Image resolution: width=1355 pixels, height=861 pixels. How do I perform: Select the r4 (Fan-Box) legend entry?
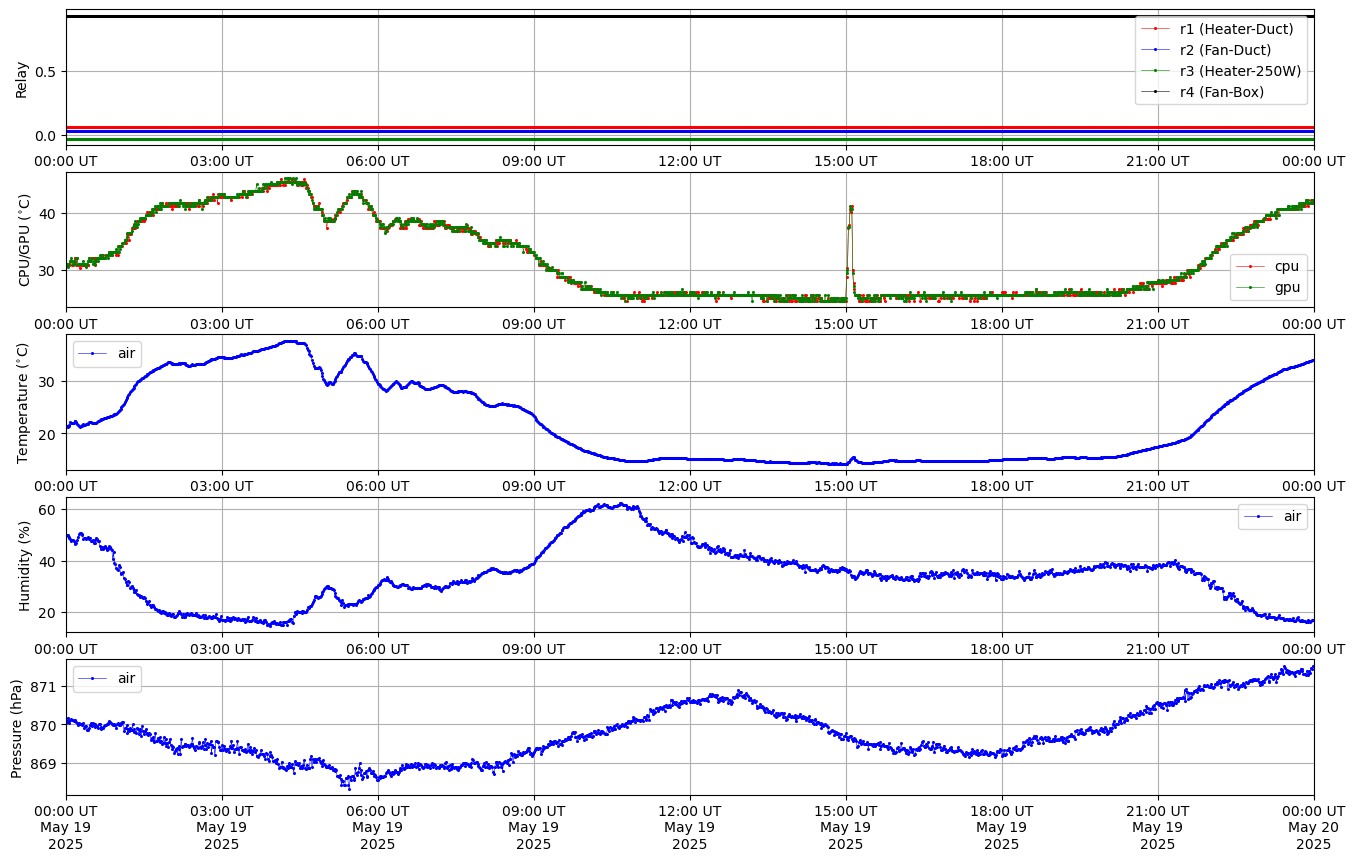(1221, 92)
